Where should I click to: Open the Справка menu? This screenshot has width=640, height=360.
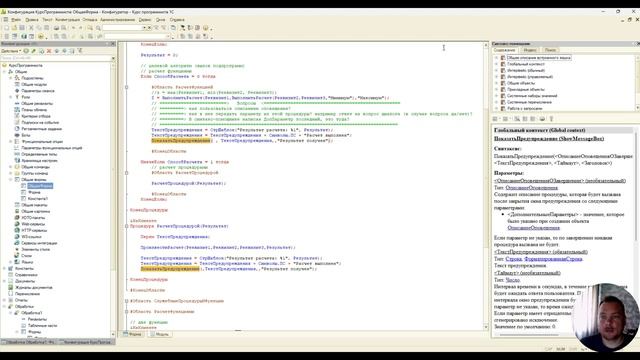177,20
